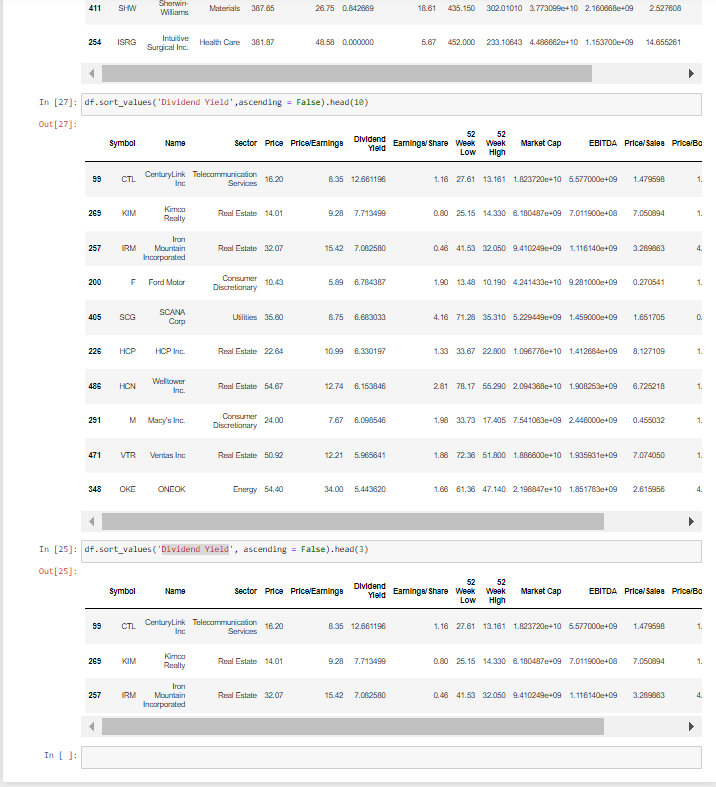Click the empty last input cell
This screenshot has height=787, width=716.
pos(391,757)
